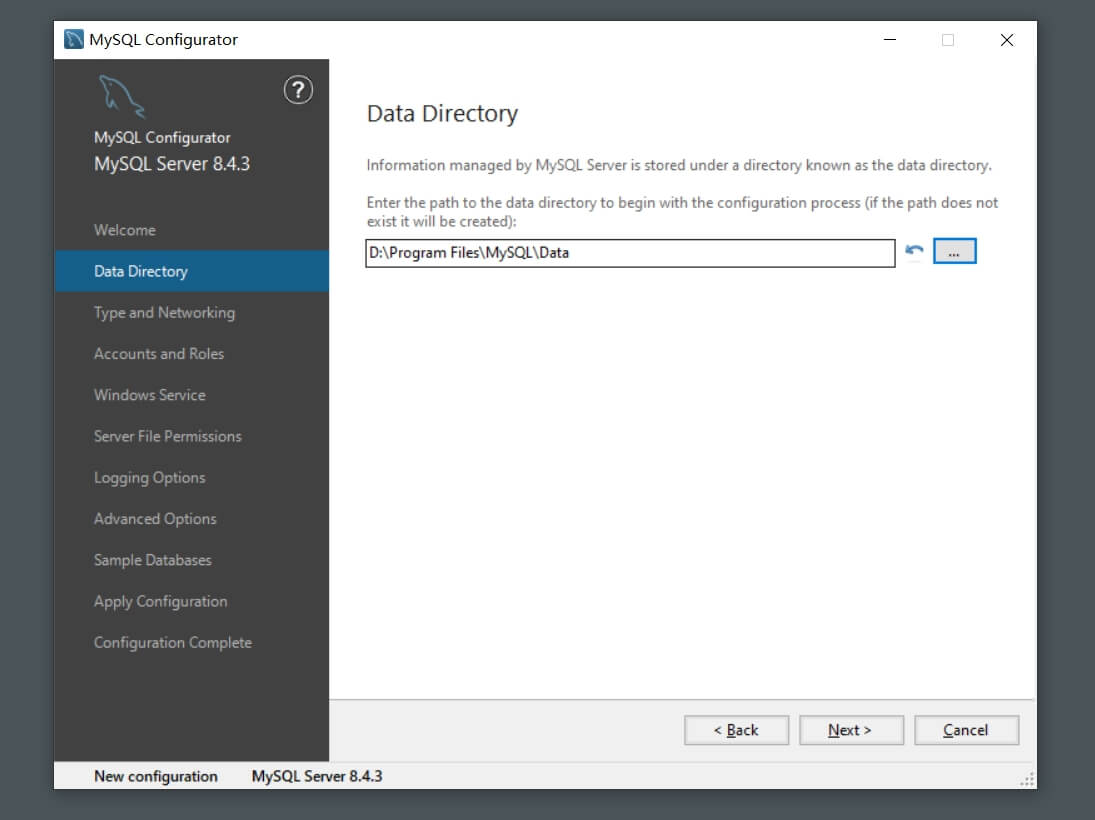Minimize the MySQL Configurator window
Screen dimensions: 1095x820
pyautogui.click(x=890, y=40)
